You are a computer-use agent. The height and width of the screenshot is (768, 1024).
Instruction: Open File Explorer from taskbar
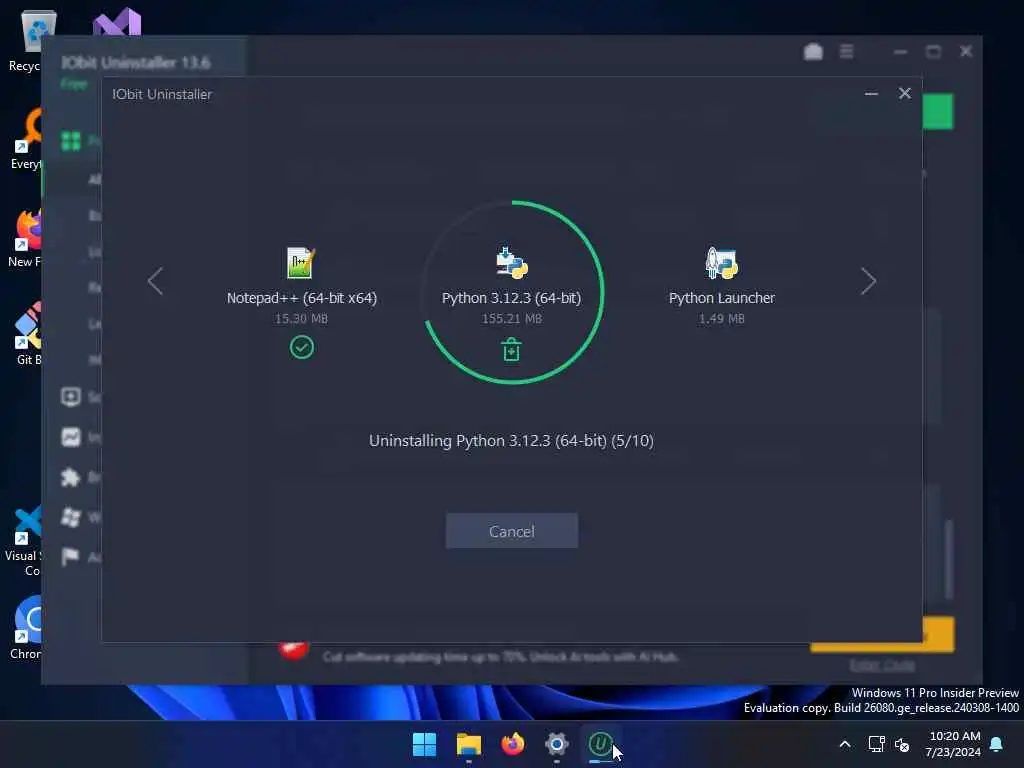point(468,744)
